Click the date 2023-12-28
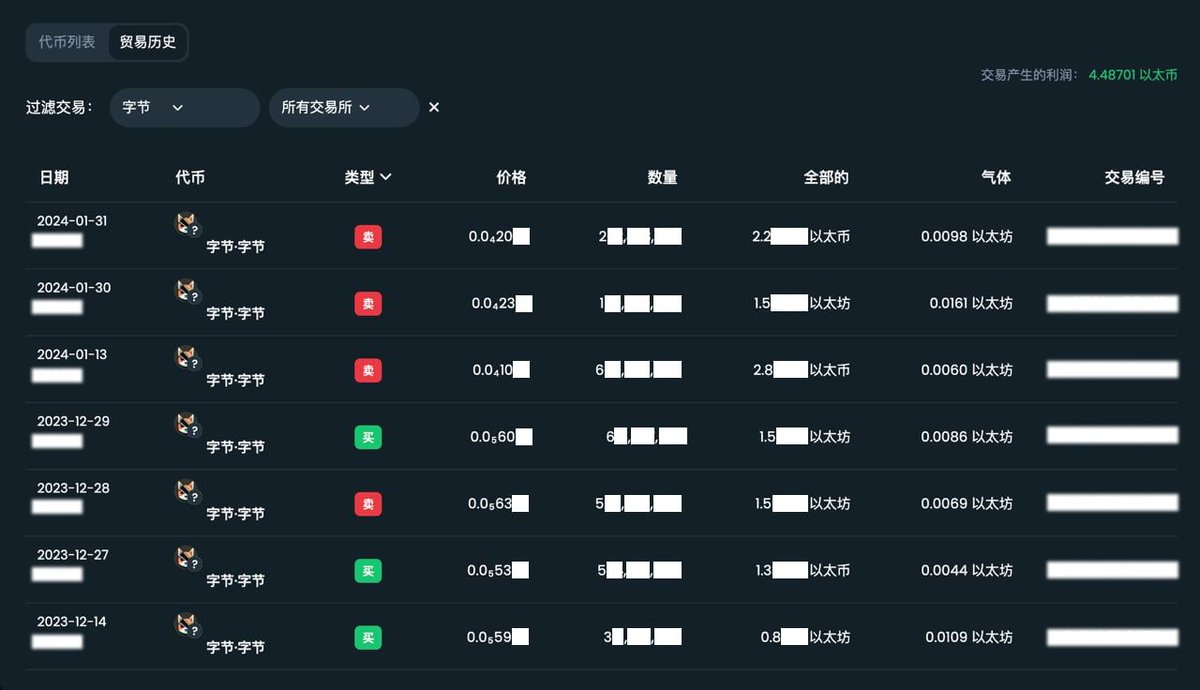The height and width of the screenshot is (690, 1200). point(73,488)
